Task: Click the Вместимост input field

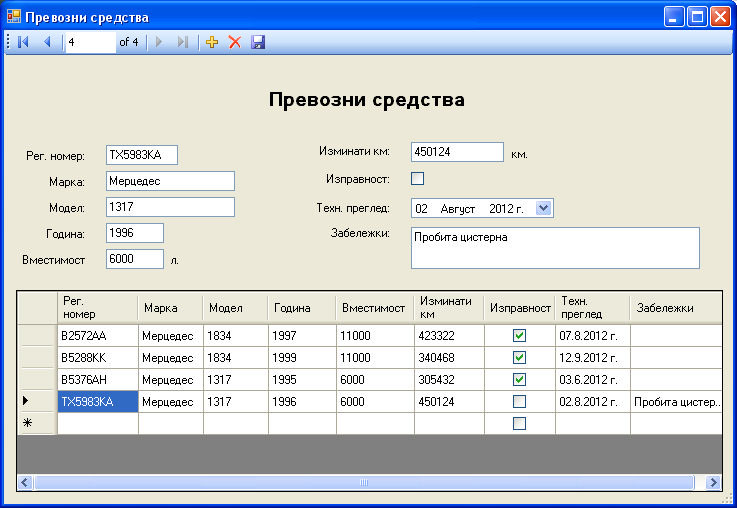Action: tap(135, 259)
